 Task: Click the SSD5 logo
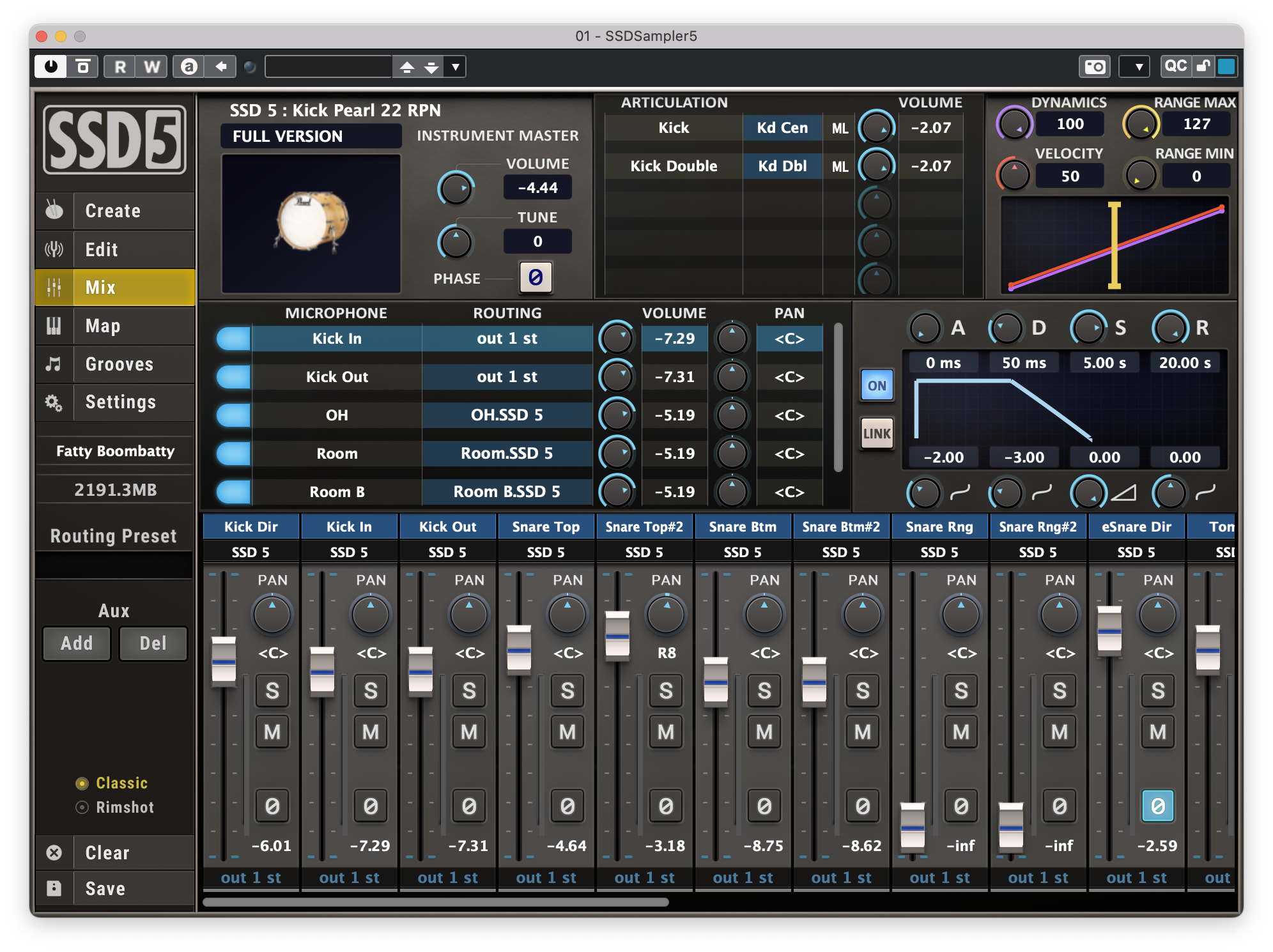pos(115,140)
